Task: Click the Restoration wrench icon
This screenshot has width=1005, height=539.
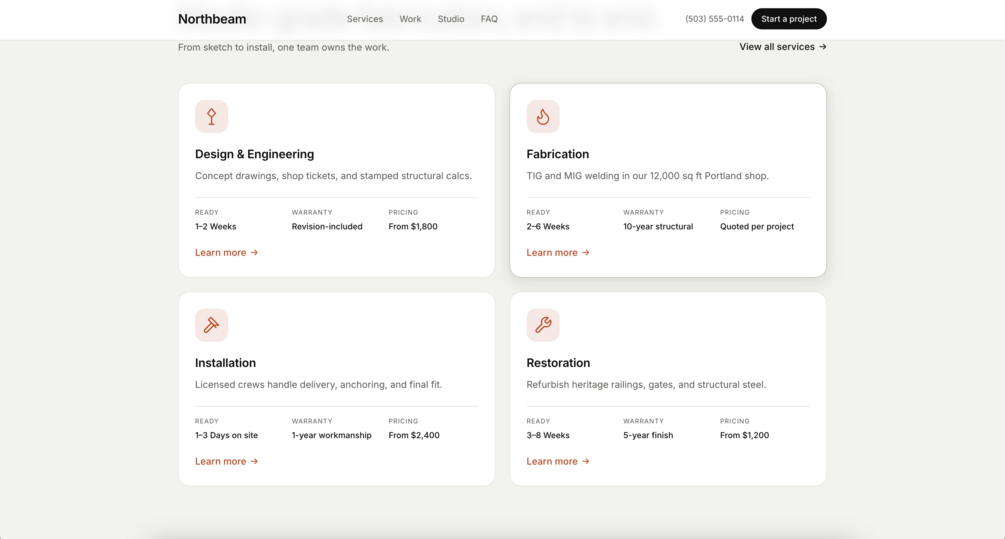Action: point(543,325)
